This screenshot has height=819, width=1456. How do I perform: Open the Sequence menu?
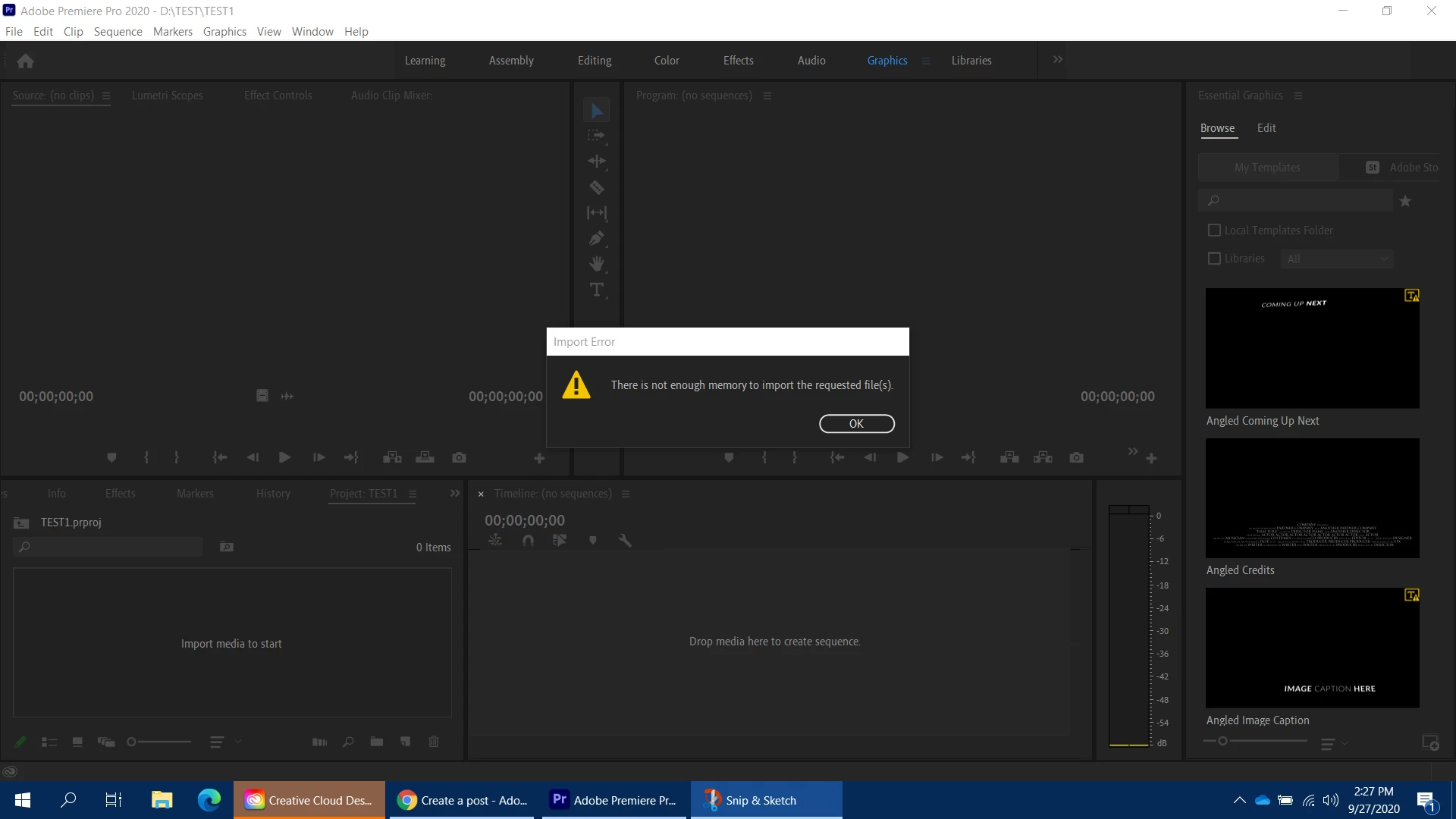[x=118, y=32]
